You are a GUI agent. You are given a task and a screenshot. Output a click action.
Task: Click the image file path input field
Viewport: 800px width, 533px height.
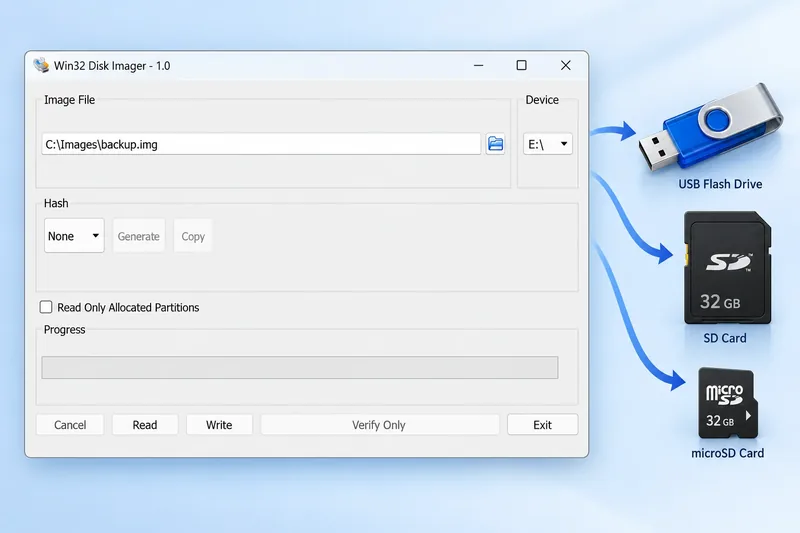click(x=261, y=144)
